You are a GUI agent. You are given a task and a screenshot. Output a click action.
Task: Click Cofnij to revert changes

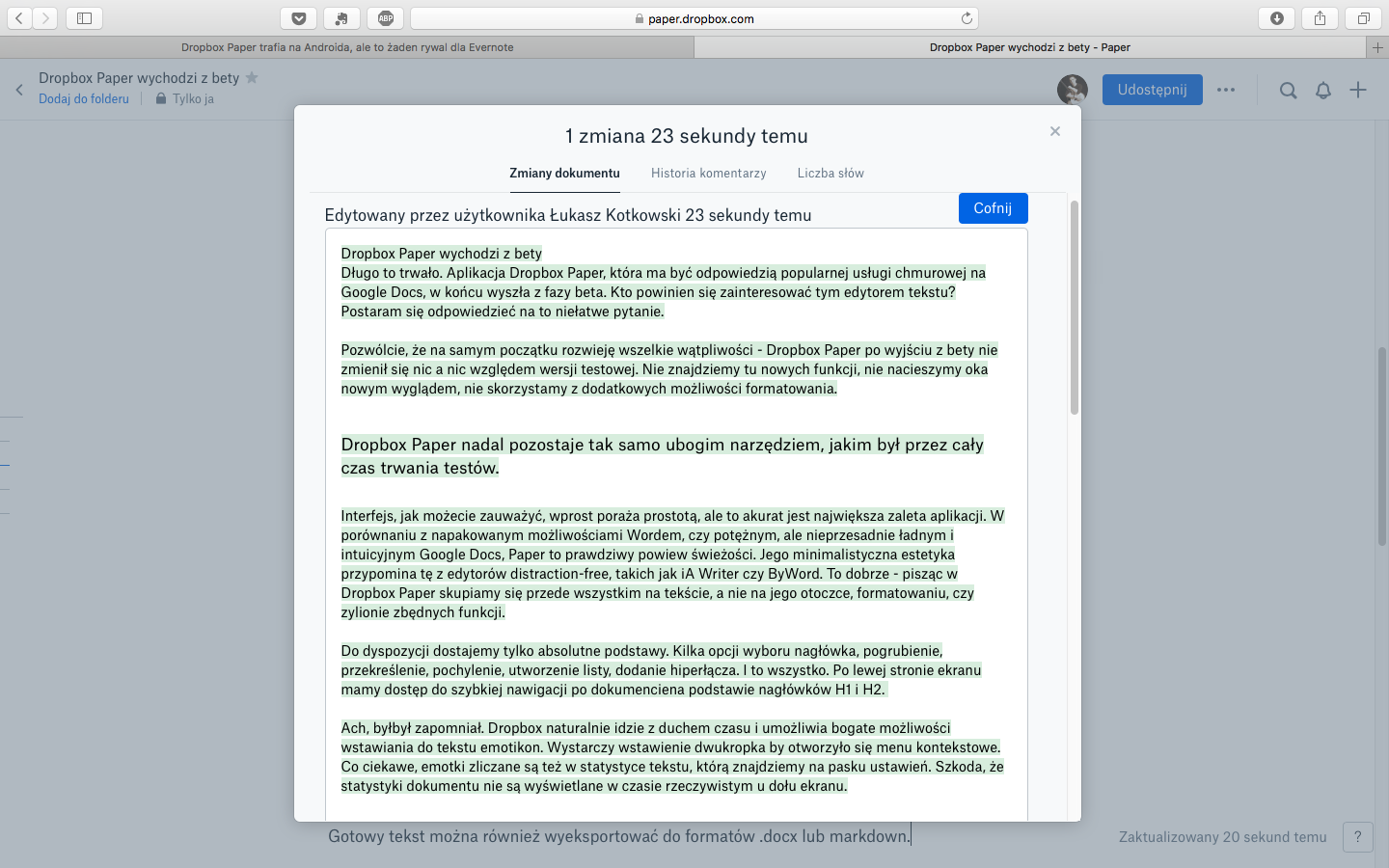[994, 208]
